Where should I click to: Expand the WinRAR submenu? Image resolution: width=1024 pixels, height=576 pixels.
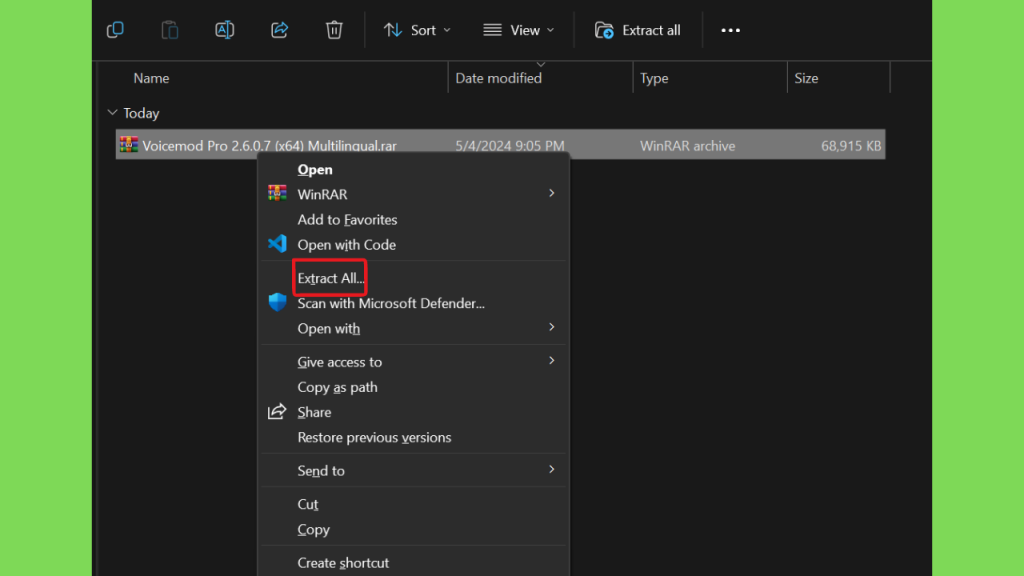[x=413, y=194]
